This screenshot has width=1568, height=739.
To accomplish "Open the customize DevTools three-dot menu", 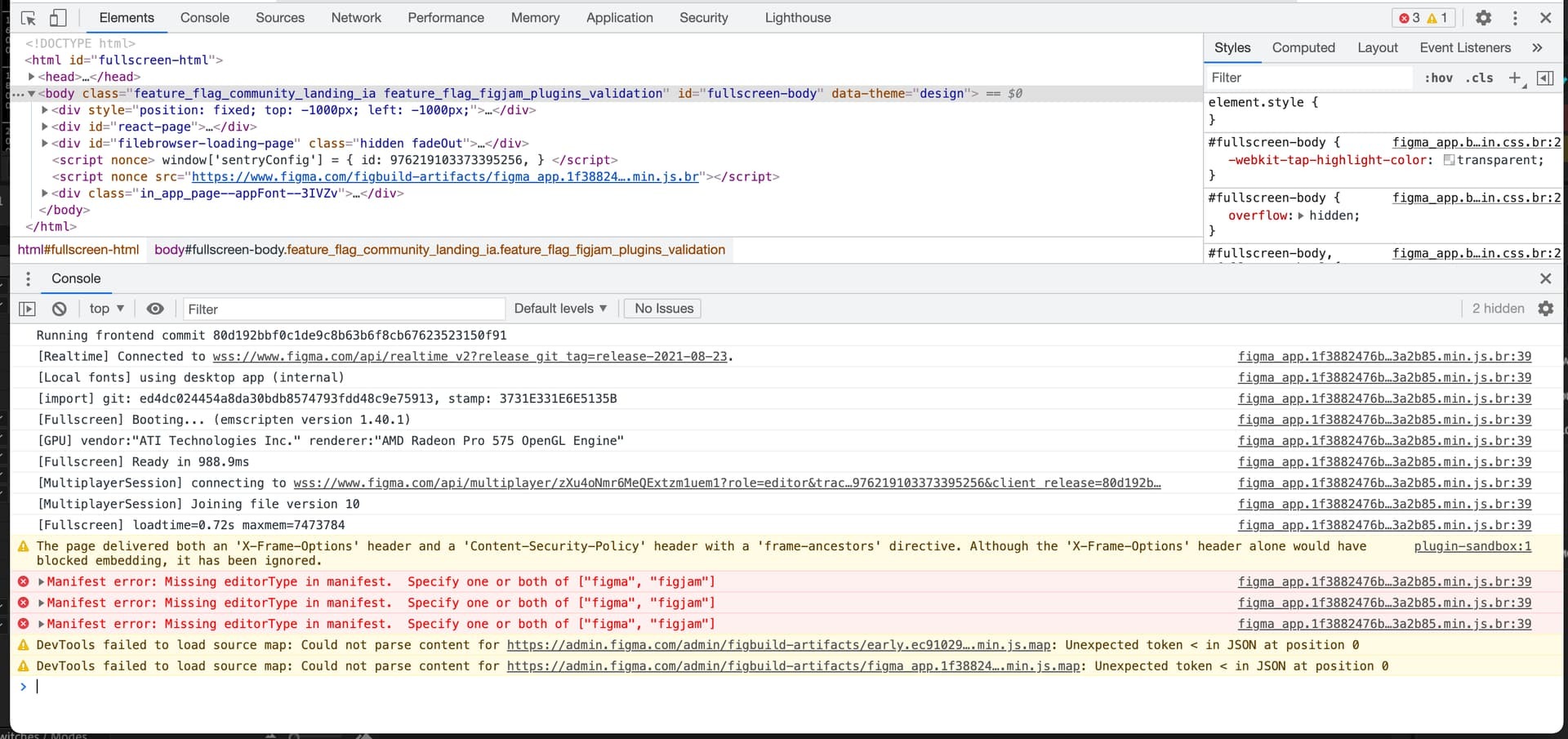I will pyautogui.click(x=1515, y=18).
